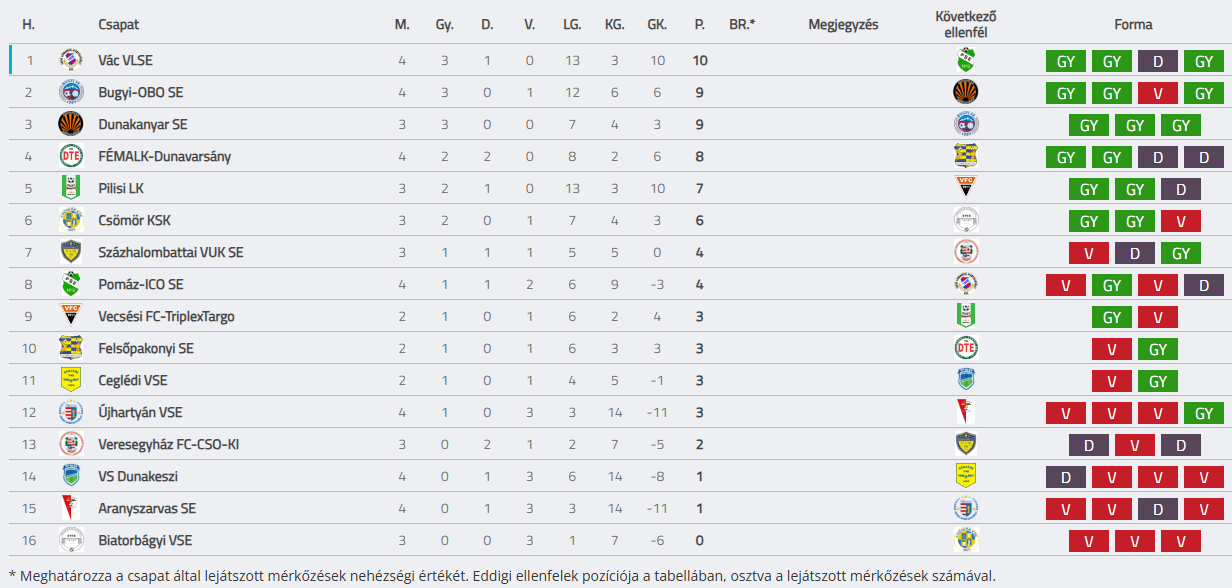Screen dimensions: 1232x588
Task: Click the Forma column header
Action: 1133,25
